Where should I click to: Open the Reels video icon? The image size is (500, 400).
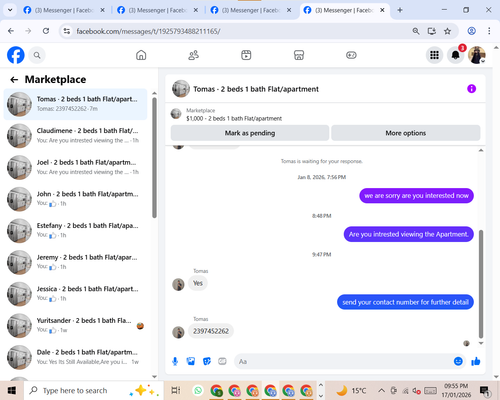[x=246, y=55]
